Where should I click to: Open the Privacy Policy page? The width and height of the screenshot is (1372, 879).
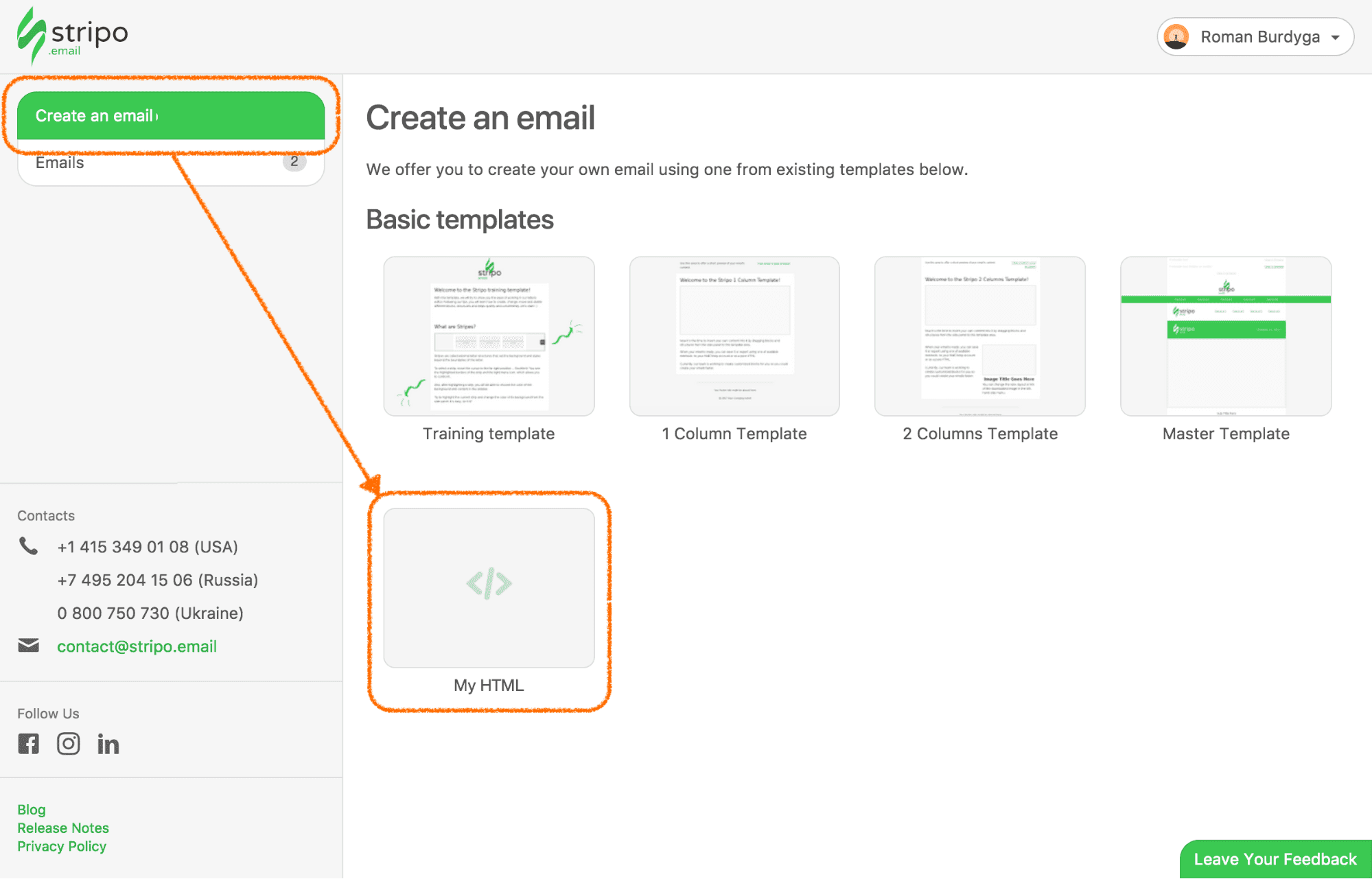click(x=62, y=846)
